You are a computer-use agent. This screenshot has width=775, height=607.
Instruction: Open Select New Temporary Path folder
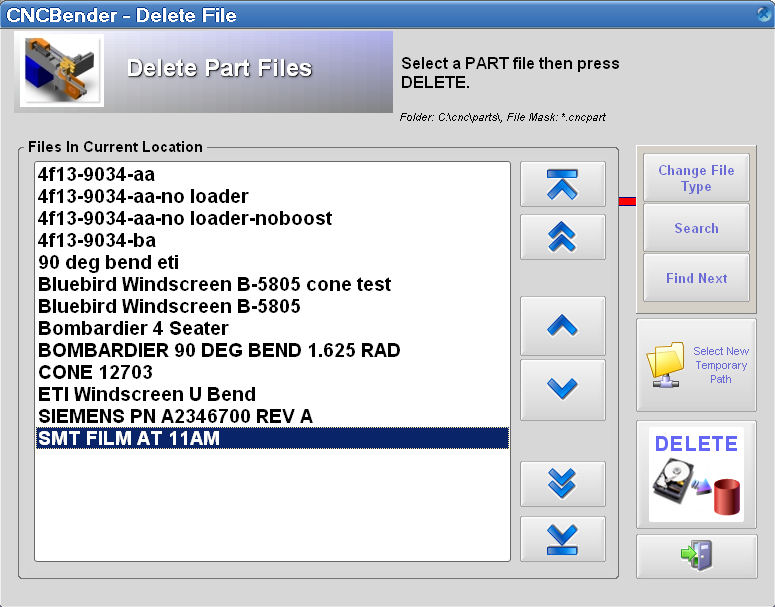tap(696, 365)
